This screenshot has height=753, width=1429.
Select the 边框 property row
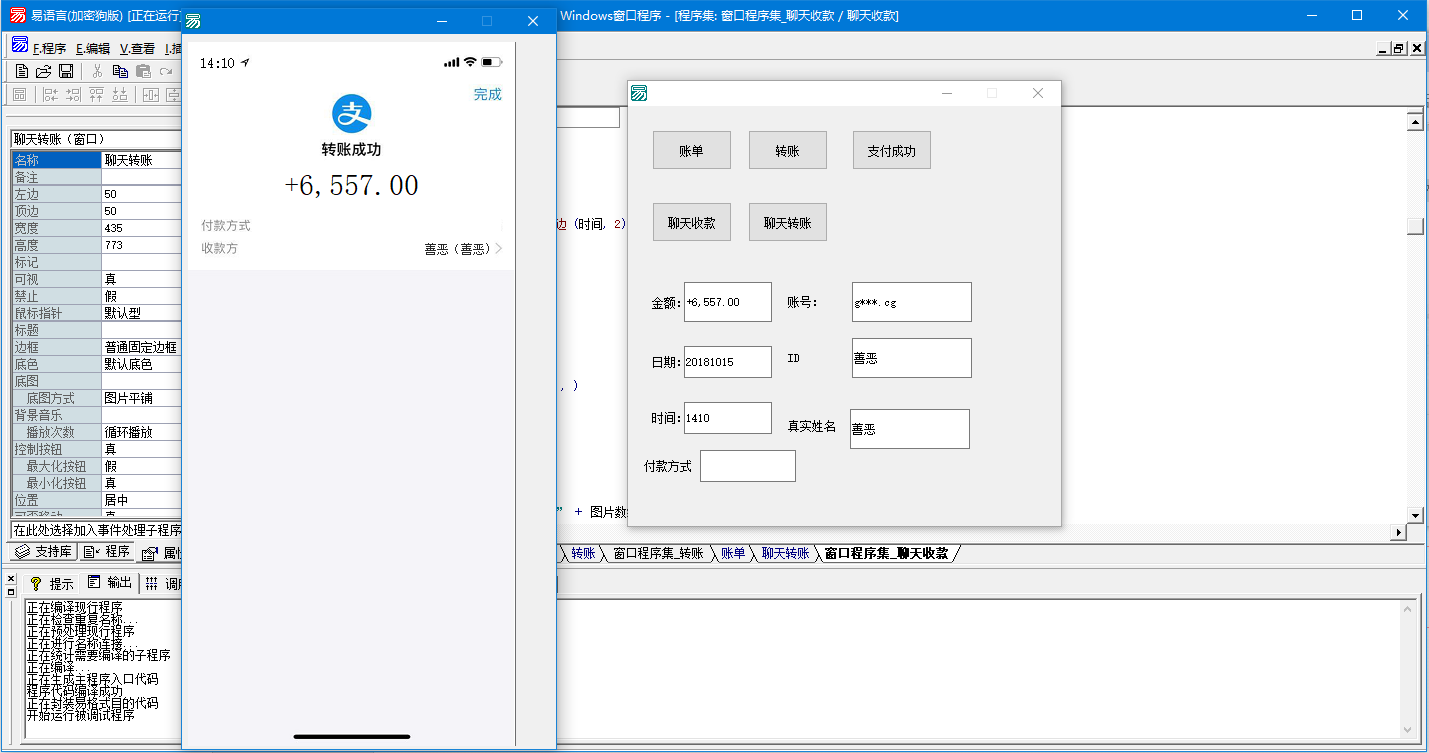pos(57,347)
